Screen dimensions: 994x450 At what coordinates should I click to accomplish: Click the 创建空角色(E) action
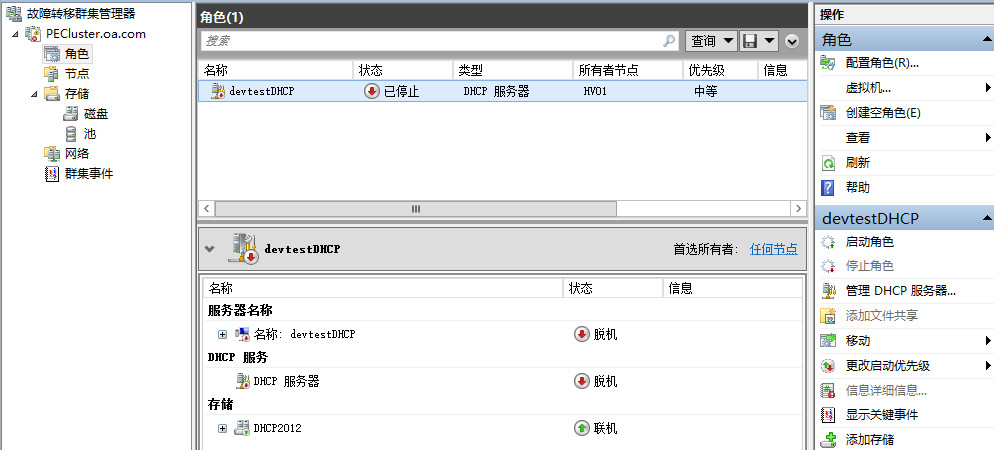[x=883, y=113]
